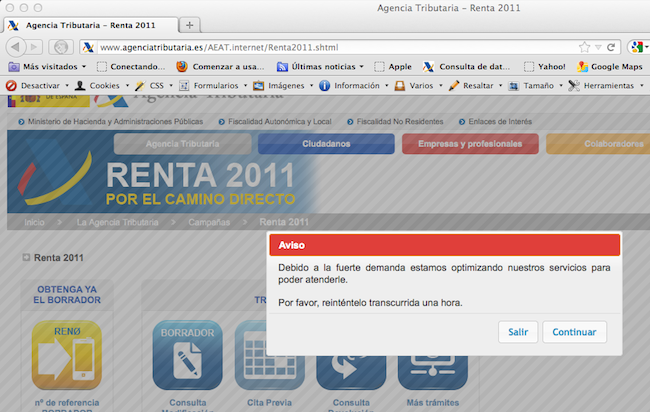
Task: Open the Consulta de dat... bookmark
Action: pos(467,66)
